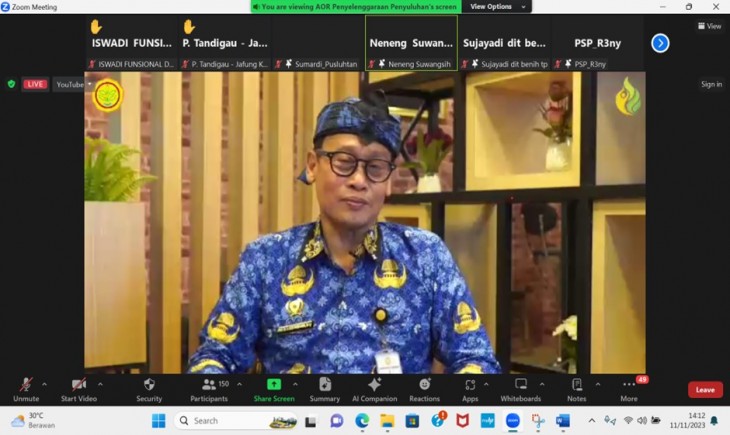The image size is (730, 435).
Task: Toggle Start Video camera on
Action: (x=79, y=389)
